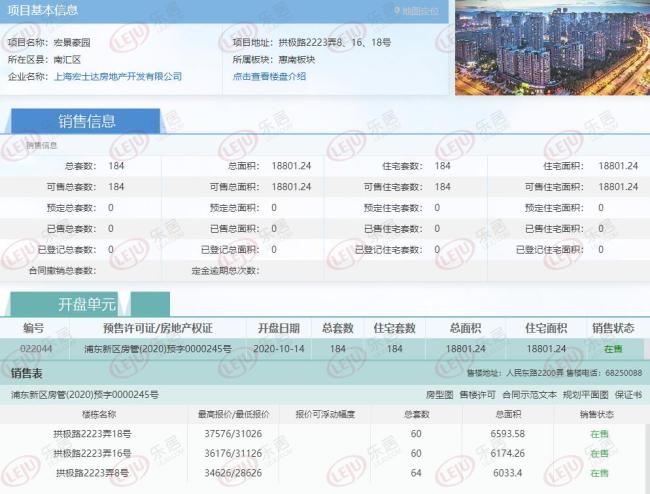Select the blank tab next to 开盘单元
The width and height of the screenshot is (650, 494).
150,304
